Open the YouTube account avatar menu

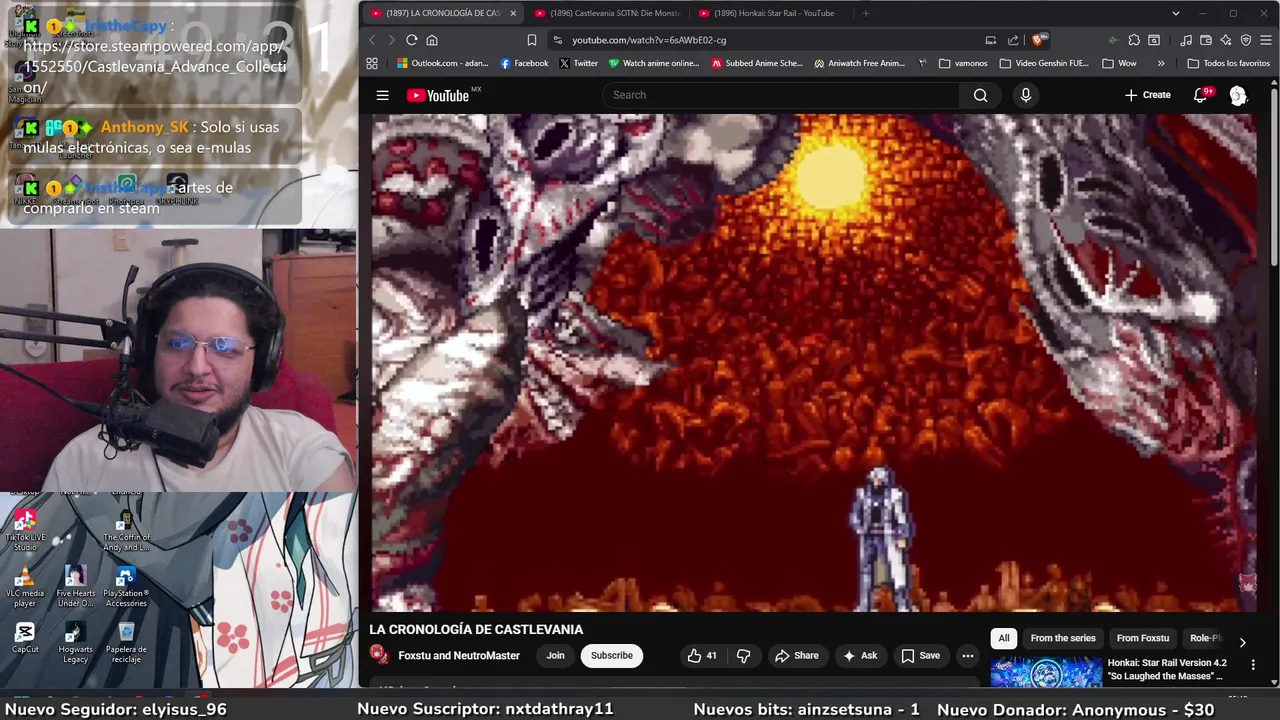1238,95
